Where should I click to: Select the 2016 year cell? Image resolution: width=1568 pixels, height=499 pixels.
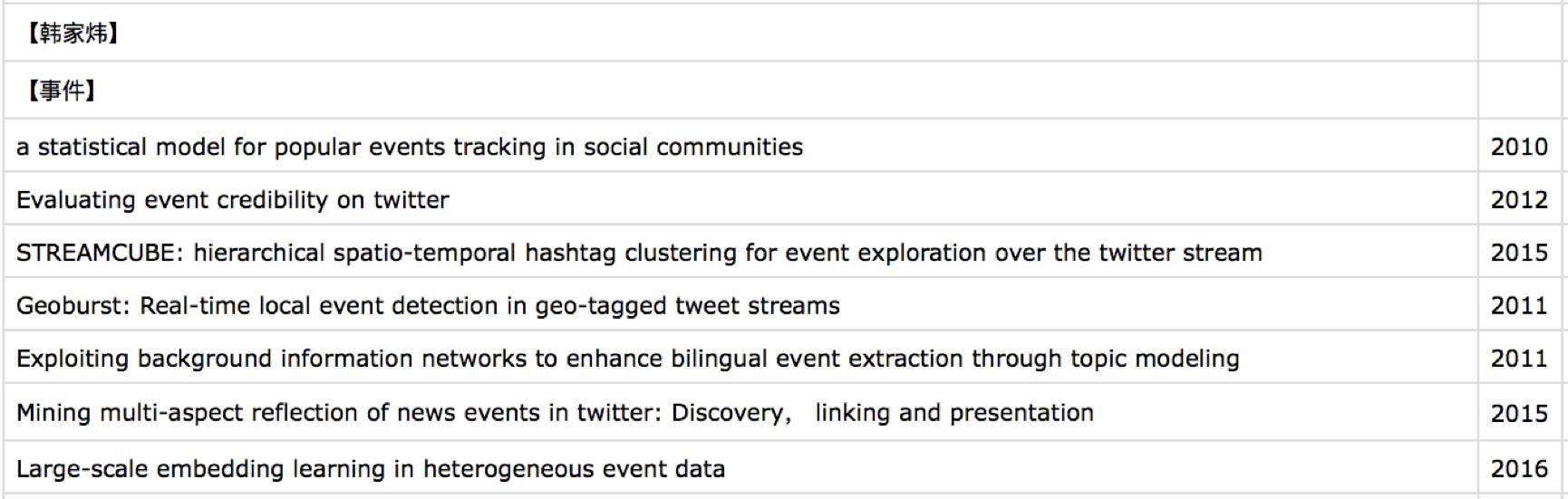pos(1519,469)
